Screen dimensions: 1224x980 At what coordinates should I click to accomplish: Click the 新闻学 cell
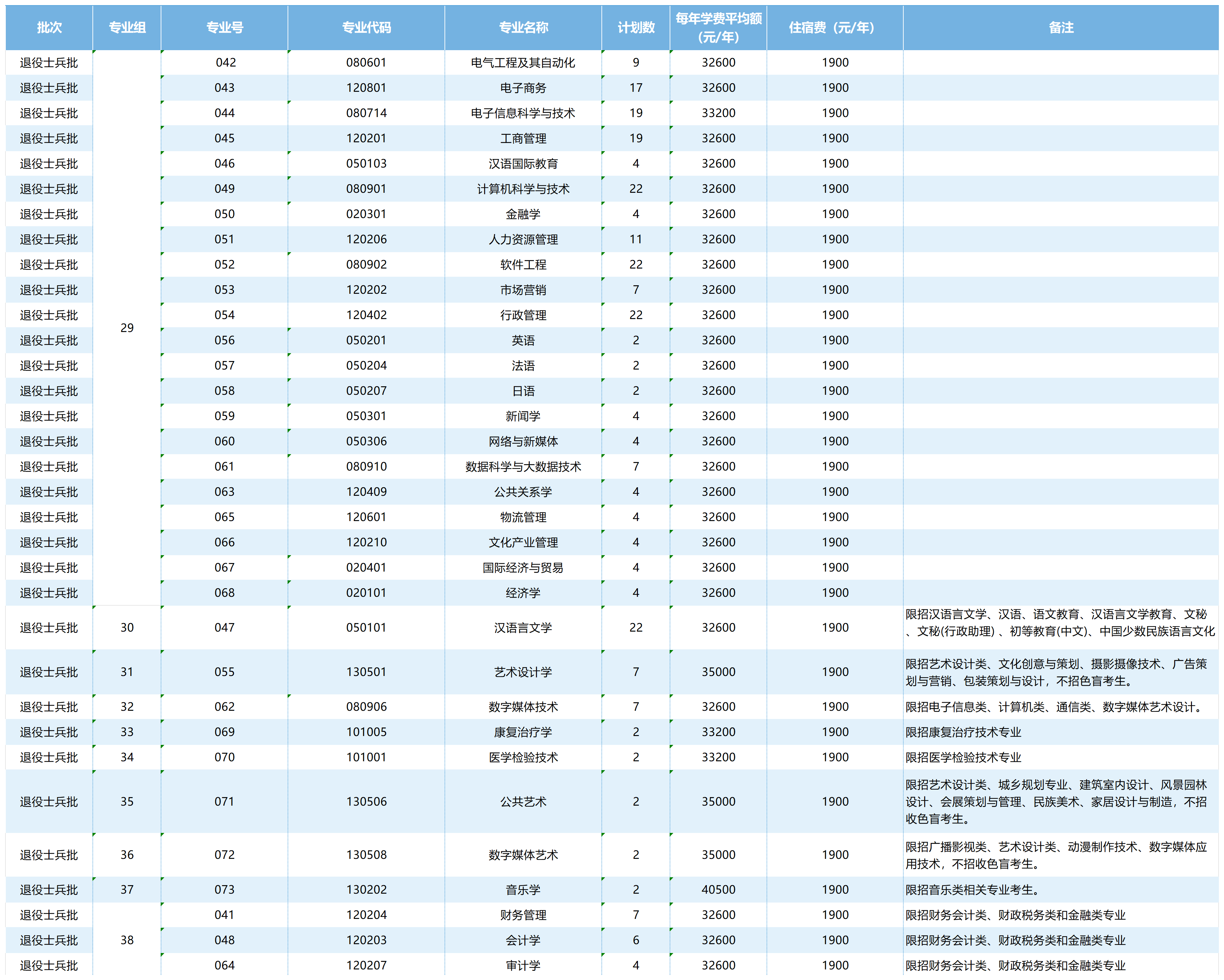523,416
